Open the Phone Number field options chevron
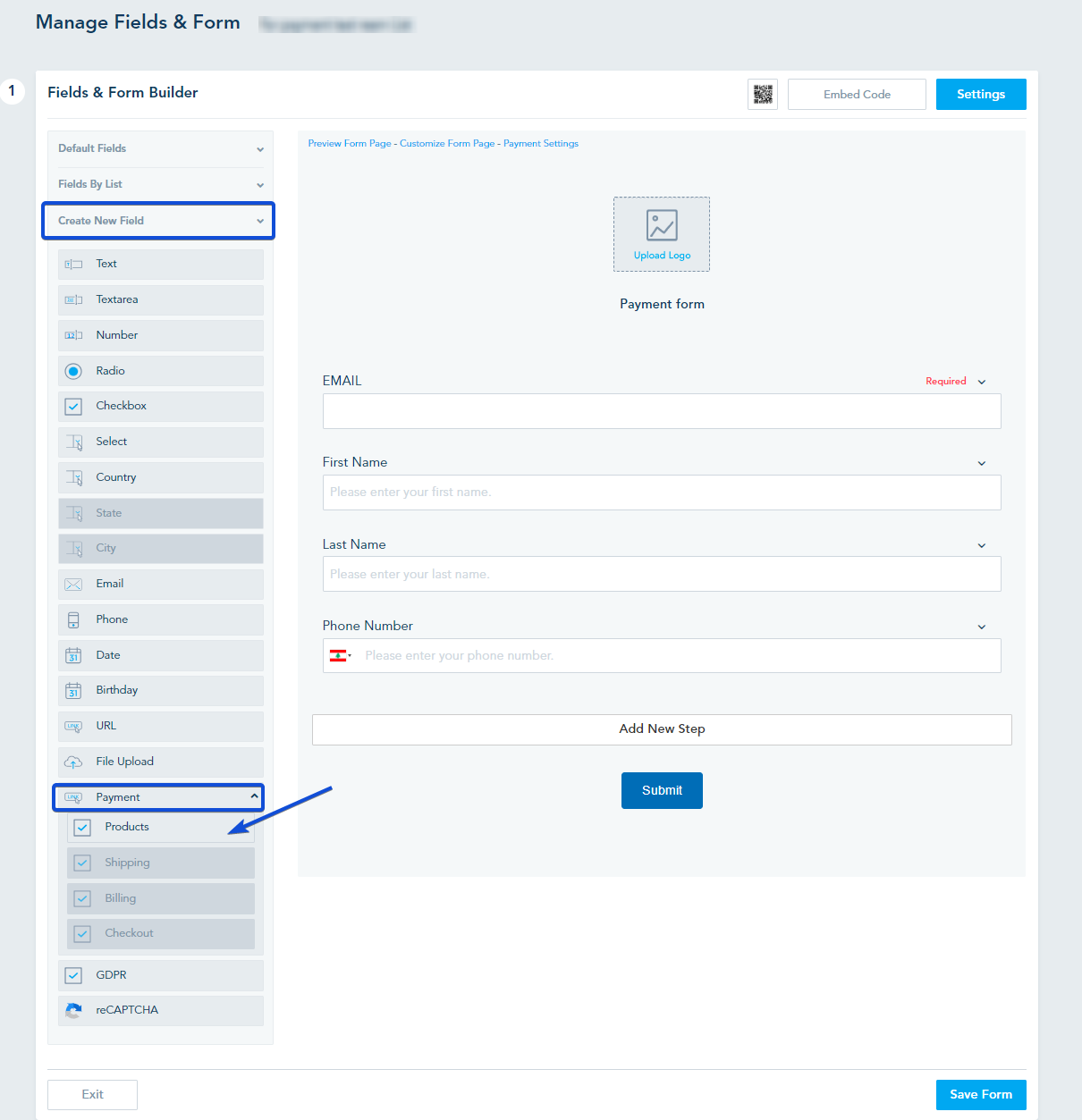Screen dimensions: 1082x1120 pyautogui.click(x=982, y=627)
